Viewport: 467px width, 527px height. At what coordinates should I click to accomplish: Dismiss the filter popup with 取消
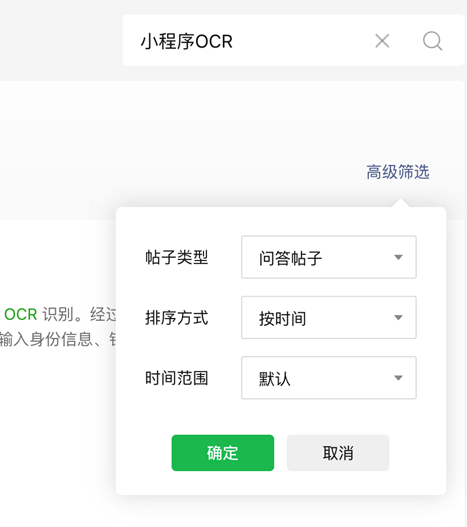point(338,453)
